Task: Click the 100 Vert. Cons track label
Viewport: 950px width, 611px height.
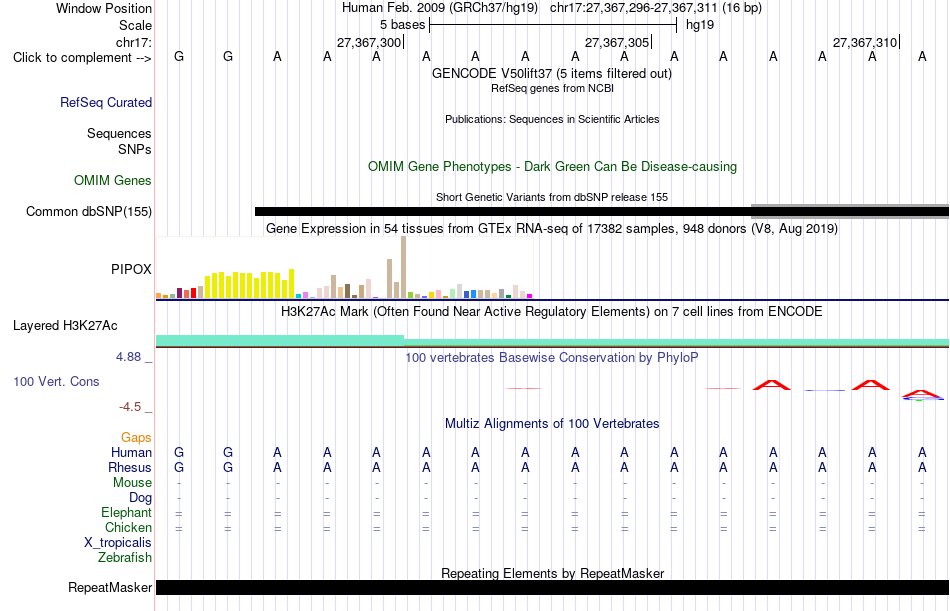Action: [x=56, y=381]
